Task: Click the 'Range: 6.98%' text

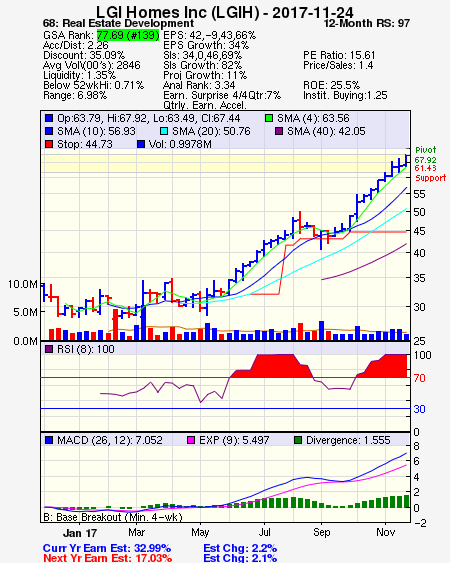Action: tap(75, 96)
